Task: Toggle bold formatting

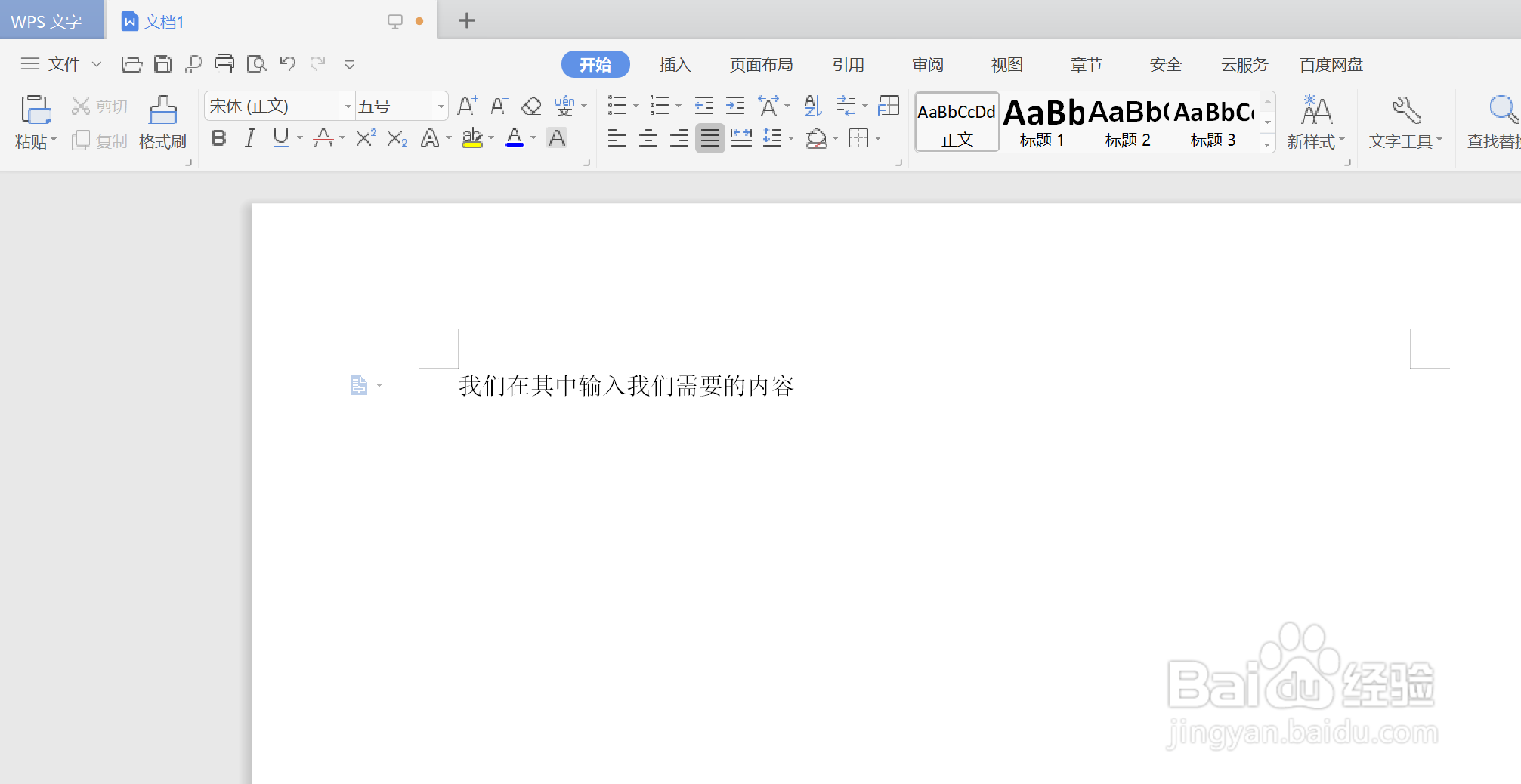Action: pyautogui.click(x=218, y=137)
